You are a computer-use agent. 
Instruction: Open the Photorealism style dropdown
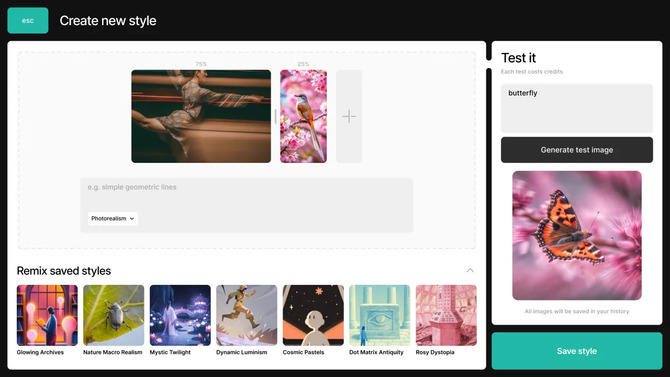[x=113, y=218]
